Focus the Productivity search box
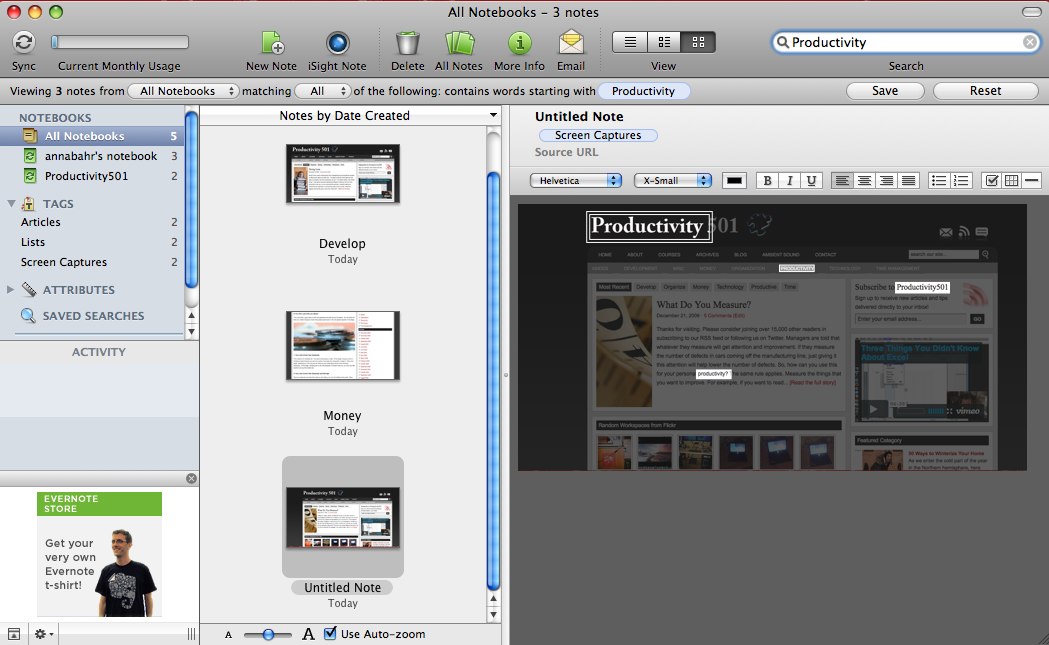This screenshot has width=1049, height=645. [x=905, y=42]
